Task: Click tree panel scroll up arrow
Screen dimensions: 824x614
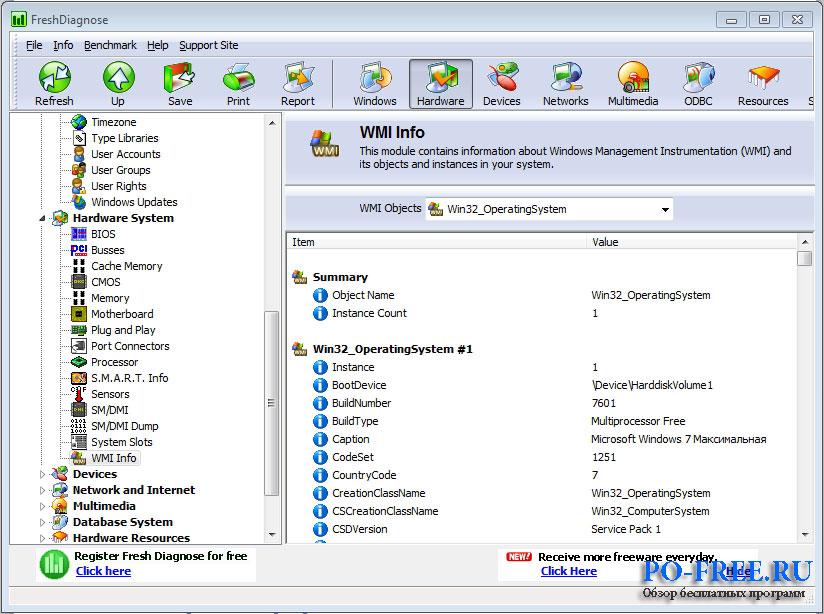Action: coord(272,123)
